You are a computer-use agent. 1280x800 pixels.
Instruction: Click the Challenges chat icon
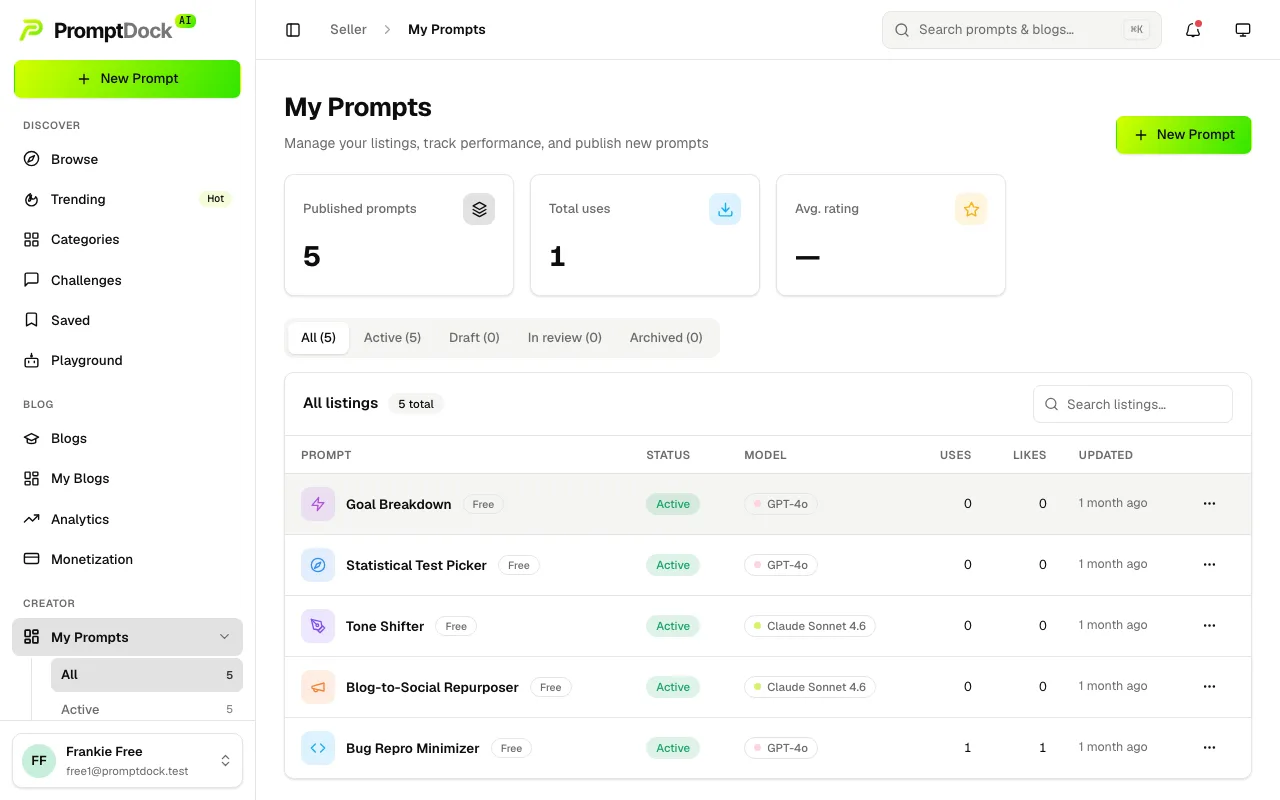(31, 280)
